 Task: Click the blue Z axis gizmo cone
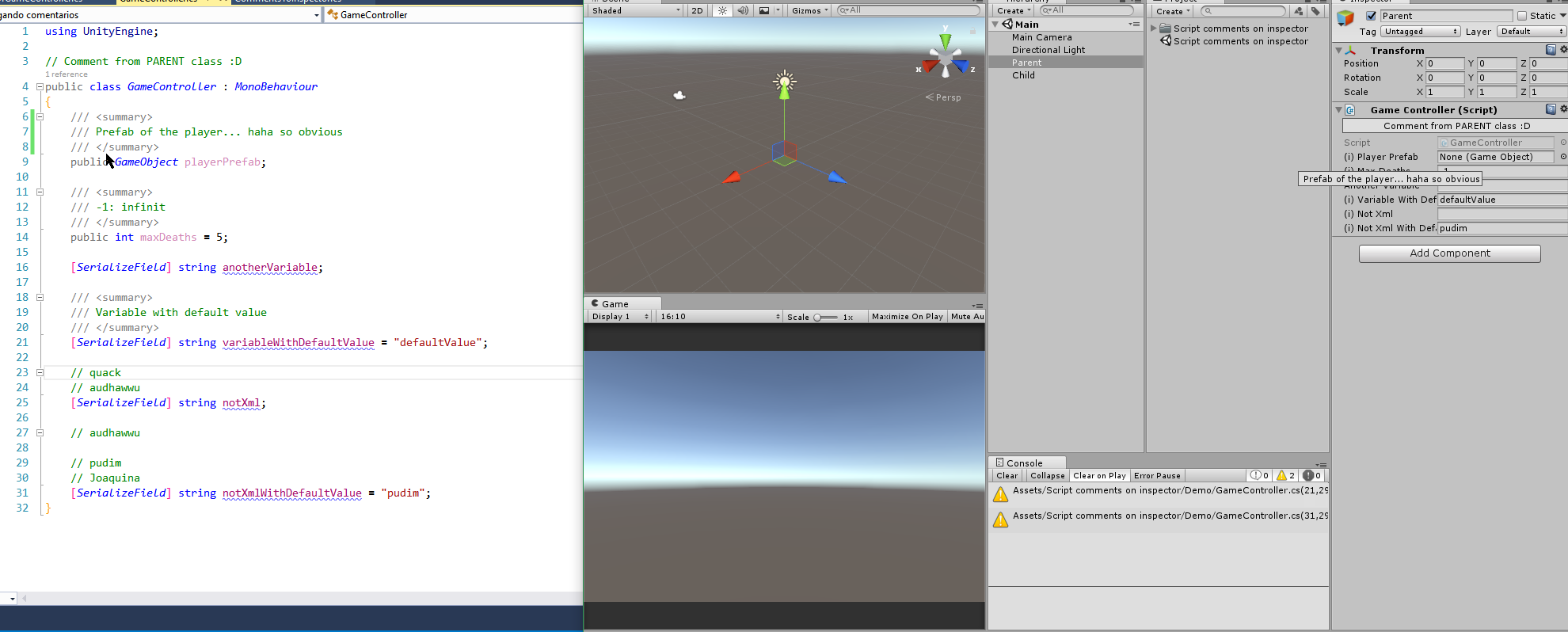tap(961, 66)
